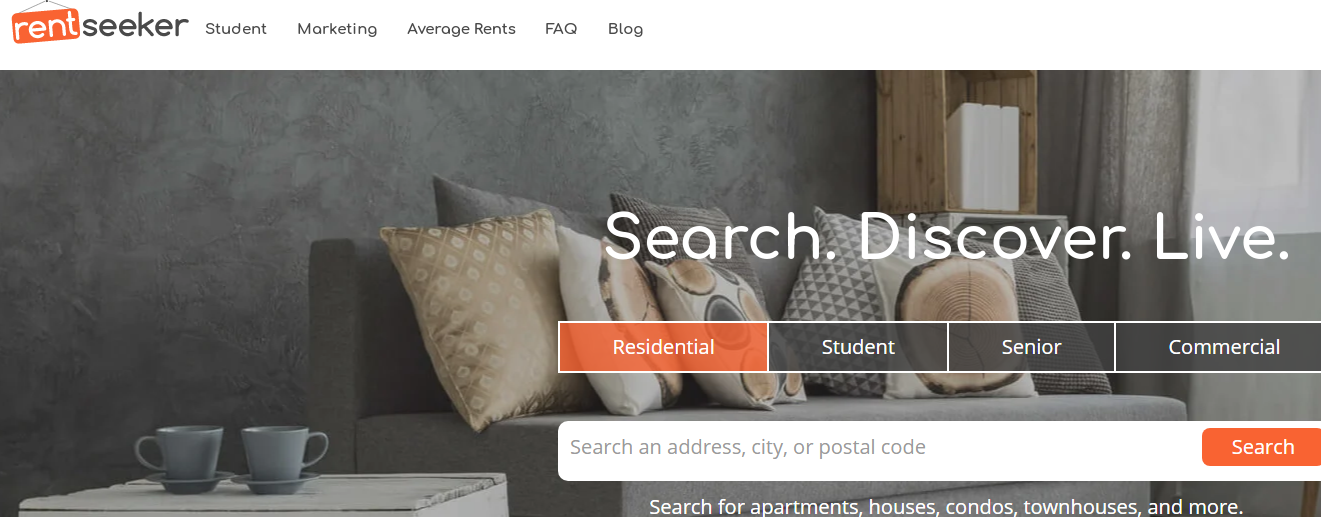
Task: Select the Commercial search tab
Action: click(1218, 347)
